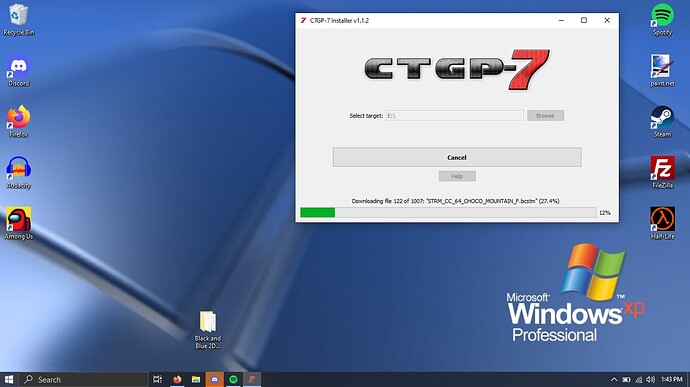Switch to Discord in the taskbar
The width and height of the screenshot is (690, 387).
coord(214,380)
